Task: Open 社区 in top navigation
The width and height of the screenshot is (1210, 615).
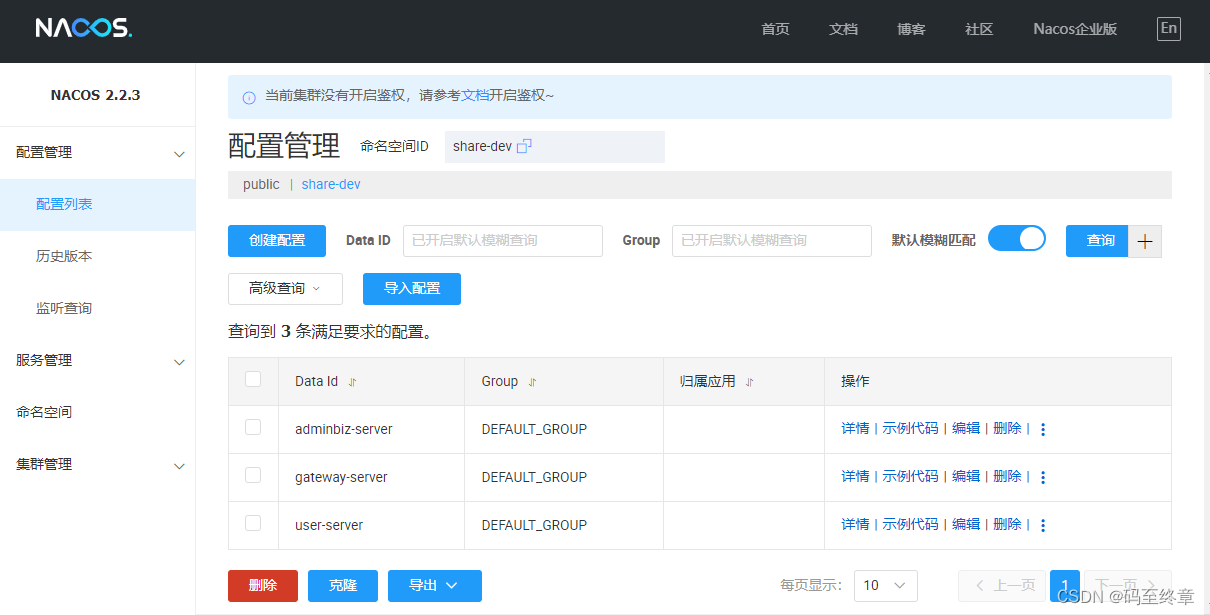Action: point(979,29)
